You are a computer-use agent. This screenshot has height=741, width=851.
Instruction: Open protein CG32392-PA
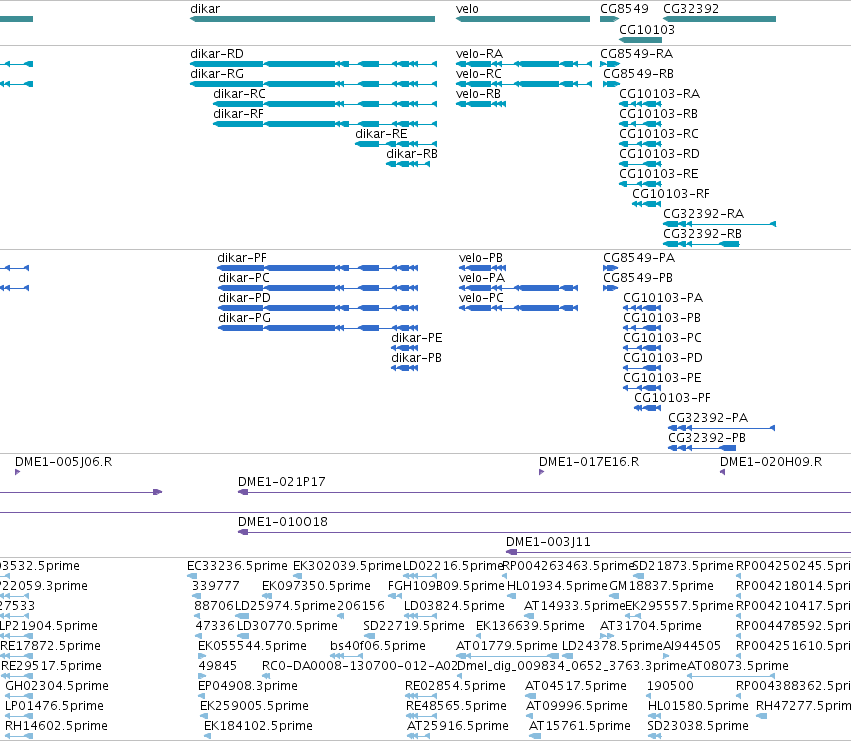pos(708,418)
